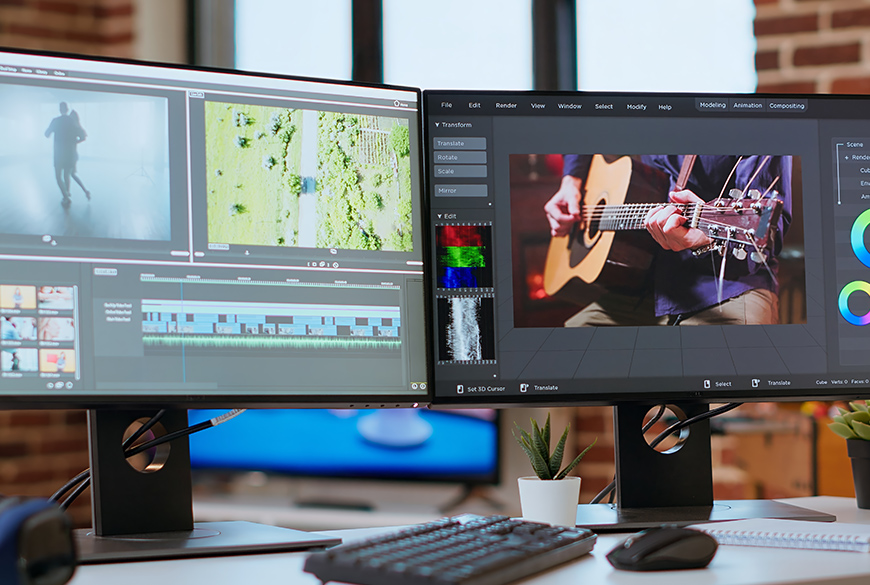Click the Home icon above the aerial preview
Viewport: 870px width, 585px height.
pyautogui.click(x=397, y=103)
